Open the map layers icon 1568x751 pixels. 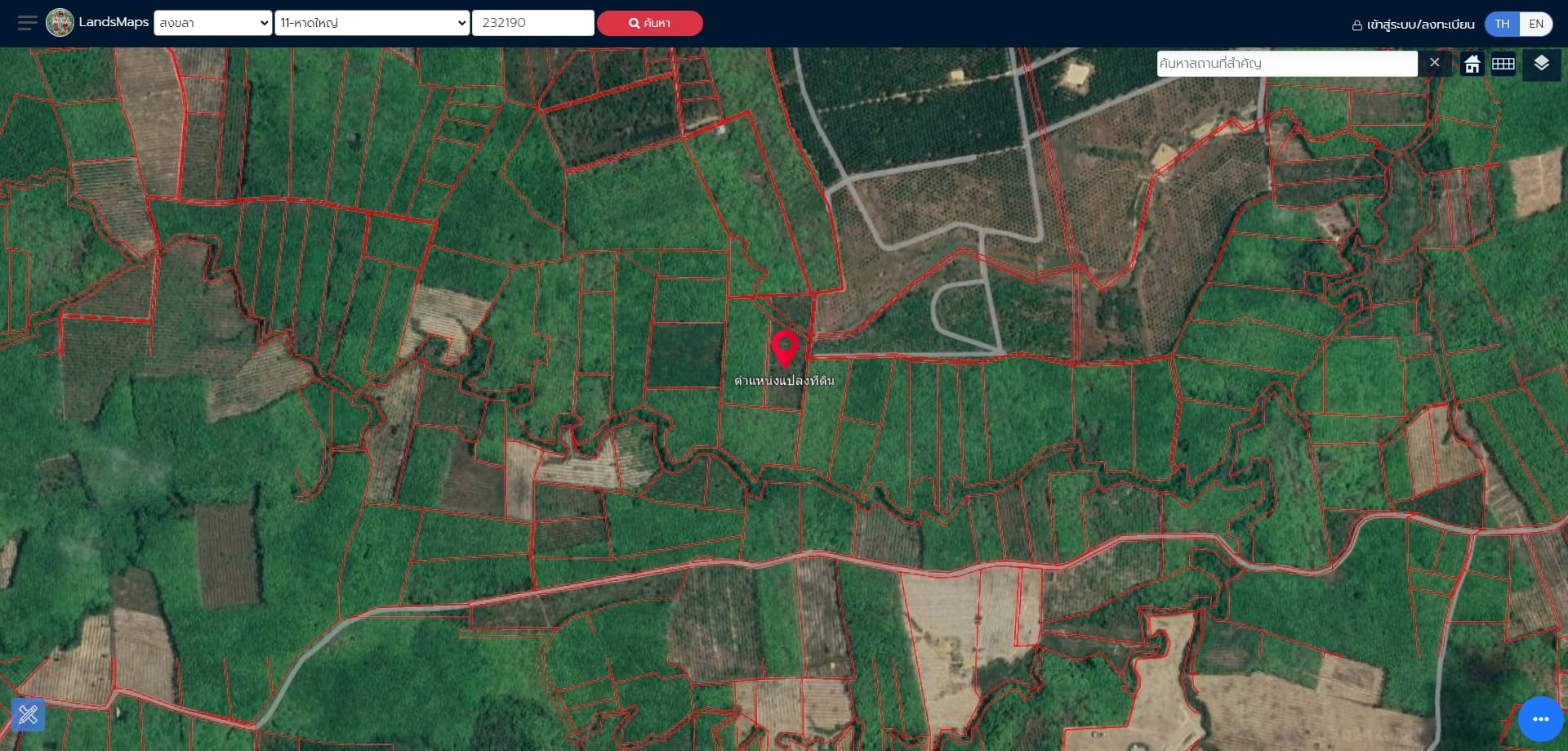click(x=1541, y=64)
